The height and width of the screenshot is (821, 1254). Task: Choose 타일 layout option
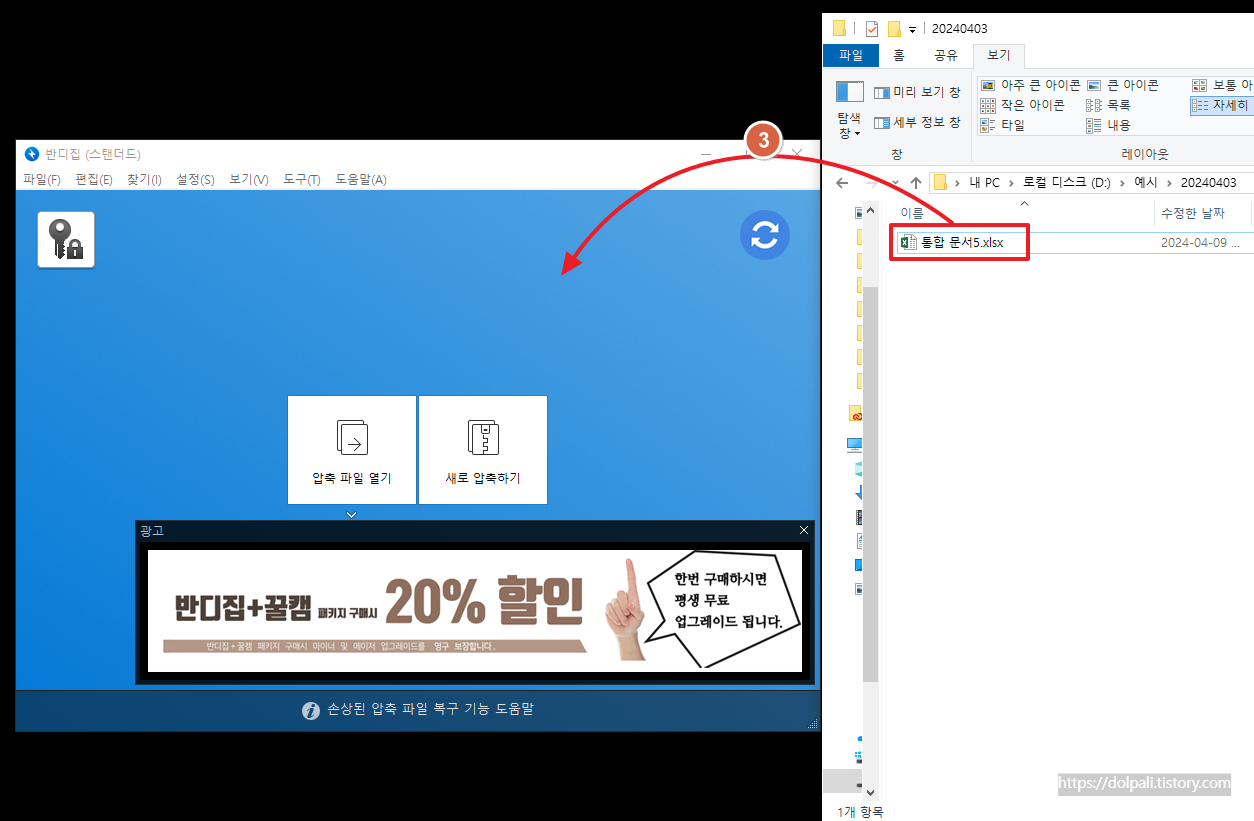(x=1002, y=125)
